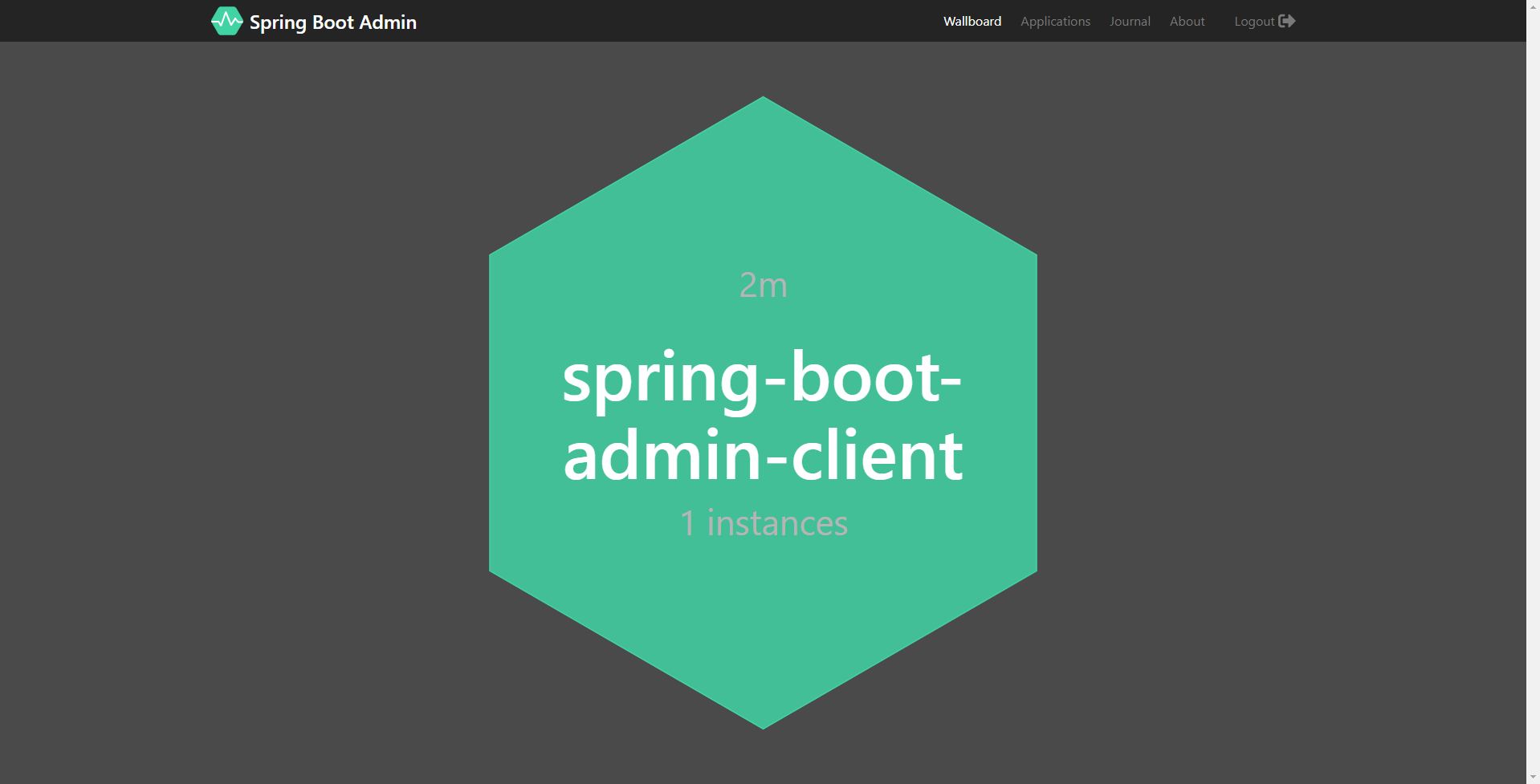Click the Logout link text
The height and width of the screenshot is (784, 1540).
tap(1254, 21)
